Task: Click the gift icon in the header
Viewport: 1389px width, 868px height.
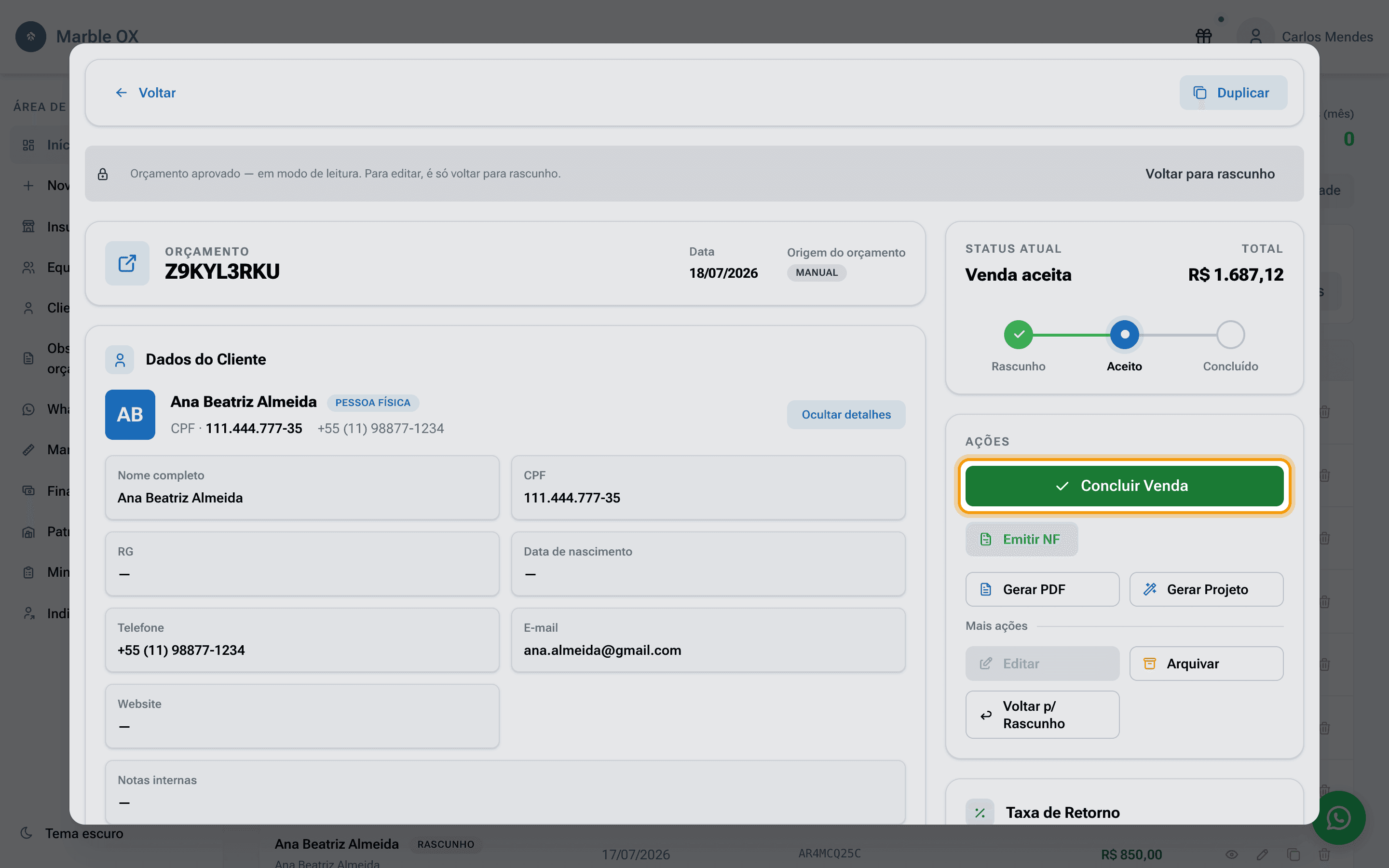Action: pos(1204,36)
